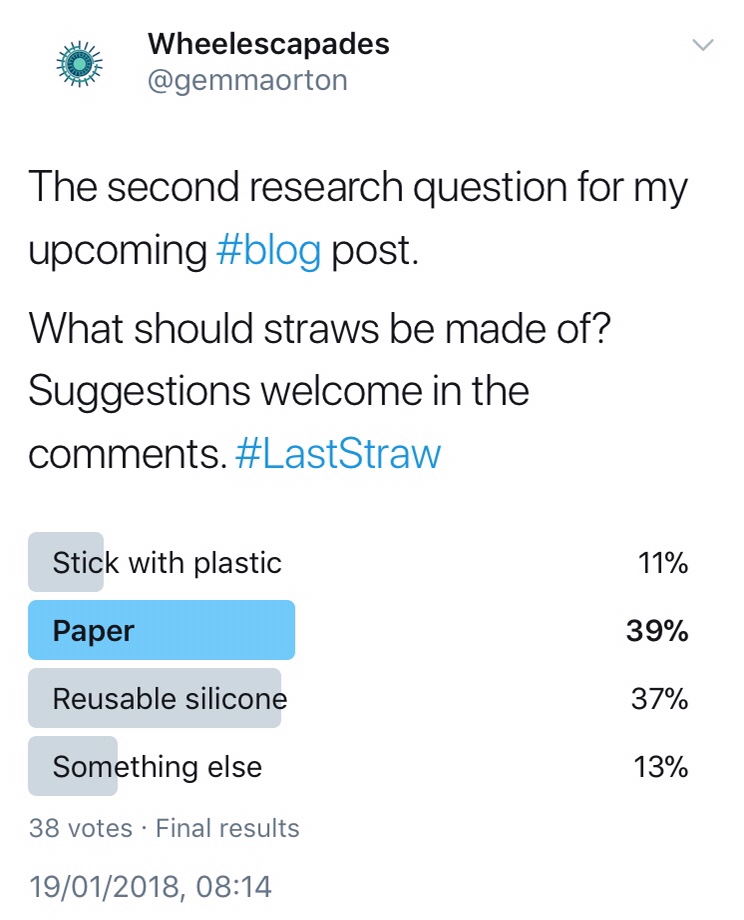Click the 'Final results' label

click(227, 828)
